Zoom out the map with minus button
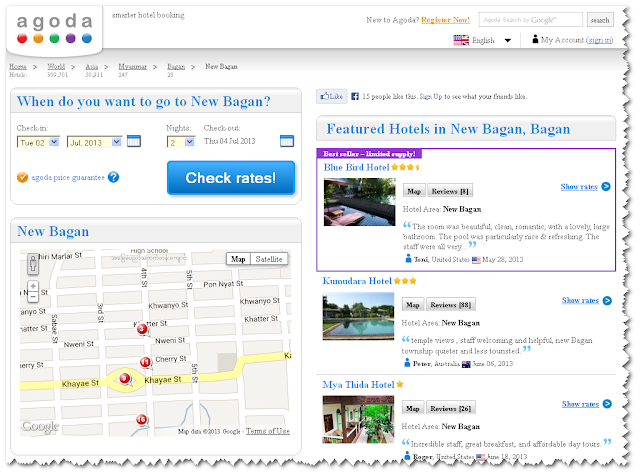Viewport: 640px width, 476px height. coord(33,297)
